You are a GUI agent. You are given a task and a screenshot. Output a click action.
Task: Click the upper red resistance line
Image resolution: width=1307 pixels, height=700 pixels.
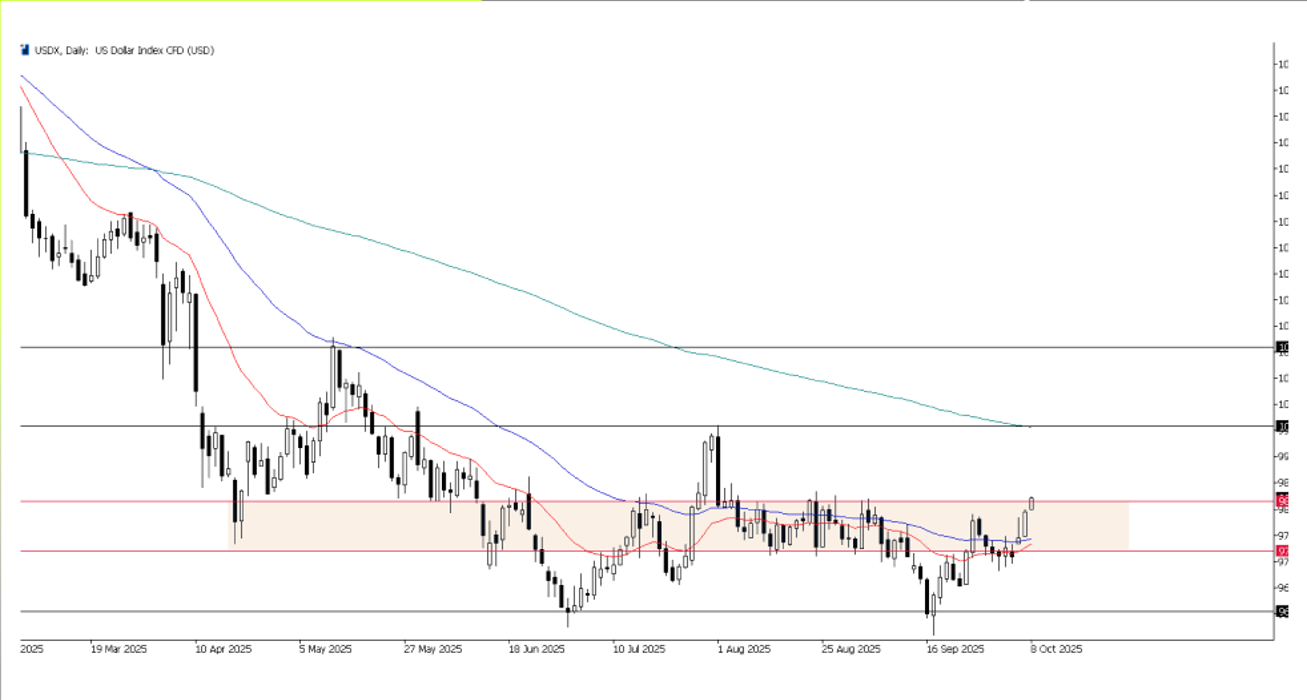click(400, 498)
